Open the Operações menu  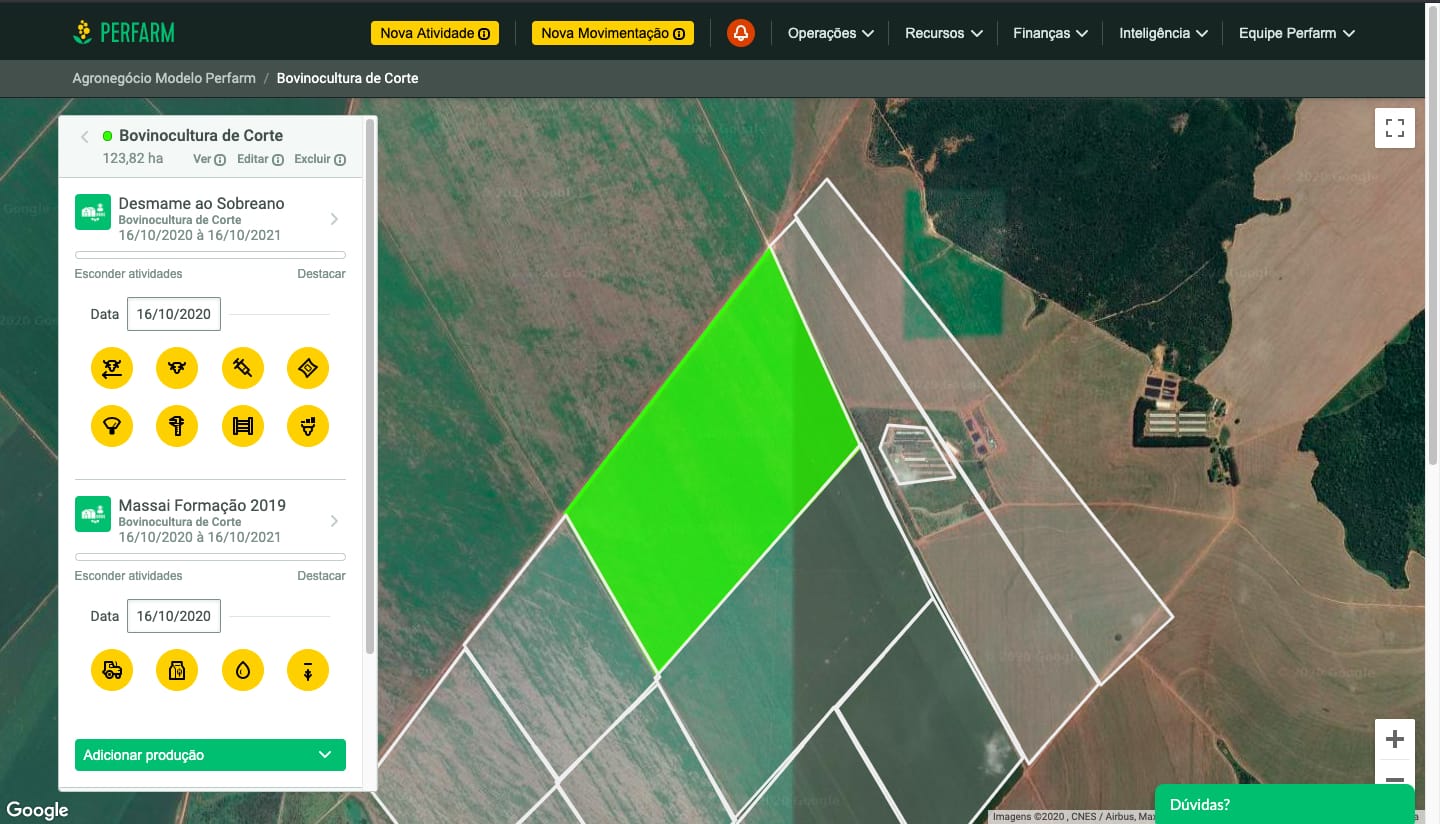click(830, 33)
